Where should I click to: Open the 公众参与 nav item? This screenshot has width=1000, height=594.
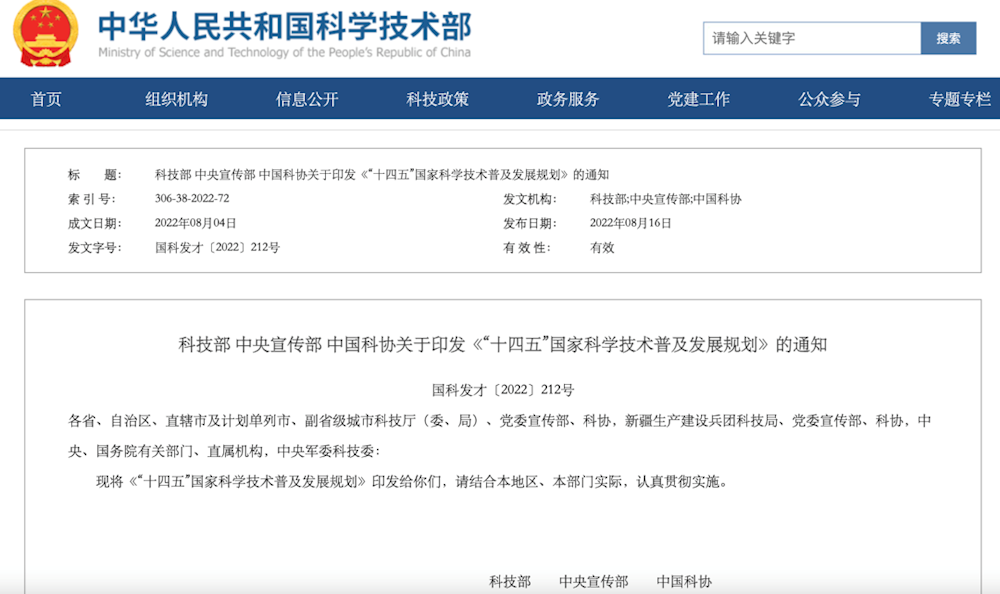point(829,99)
